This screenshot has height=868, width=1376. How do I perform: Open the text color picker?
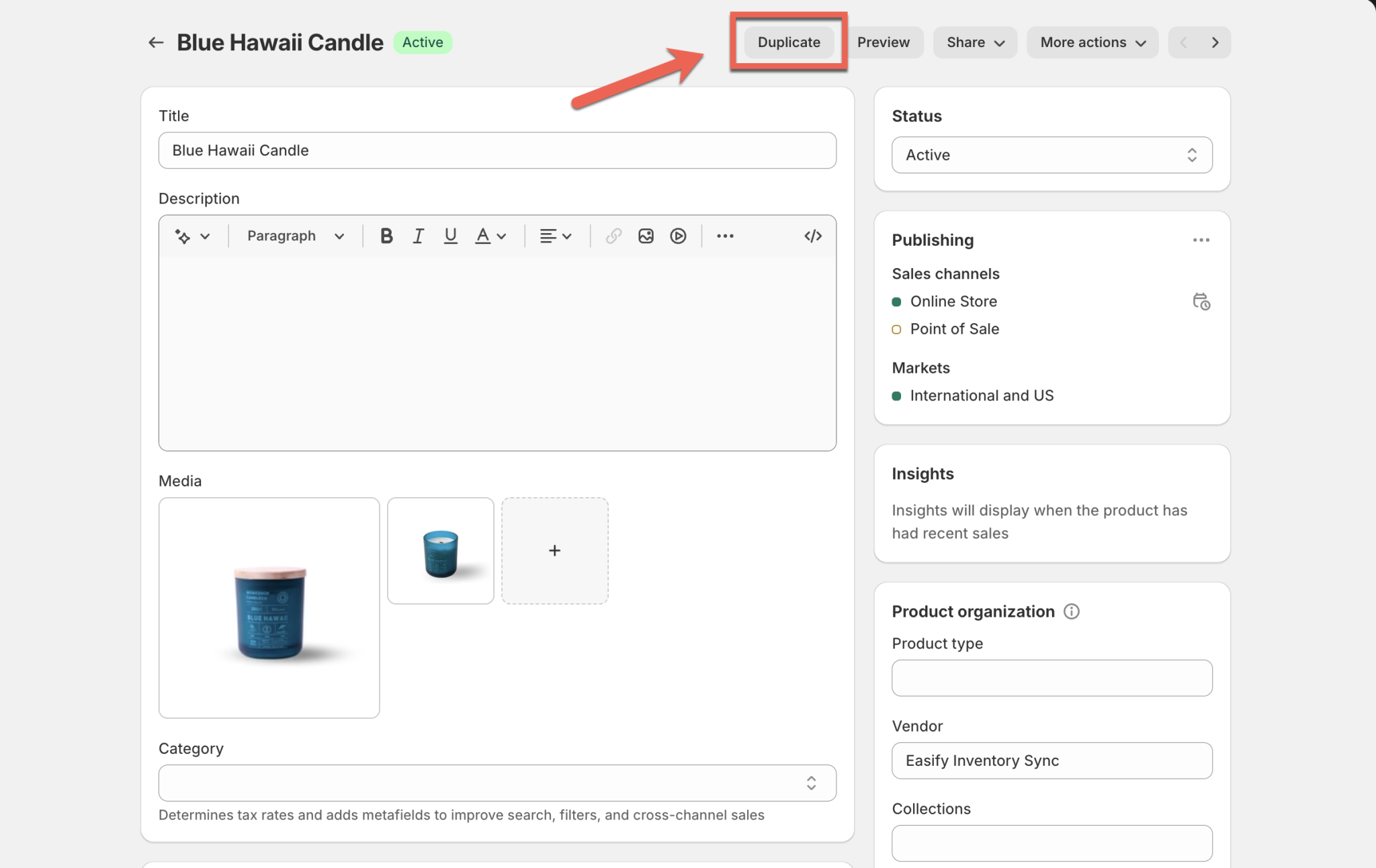490,236
